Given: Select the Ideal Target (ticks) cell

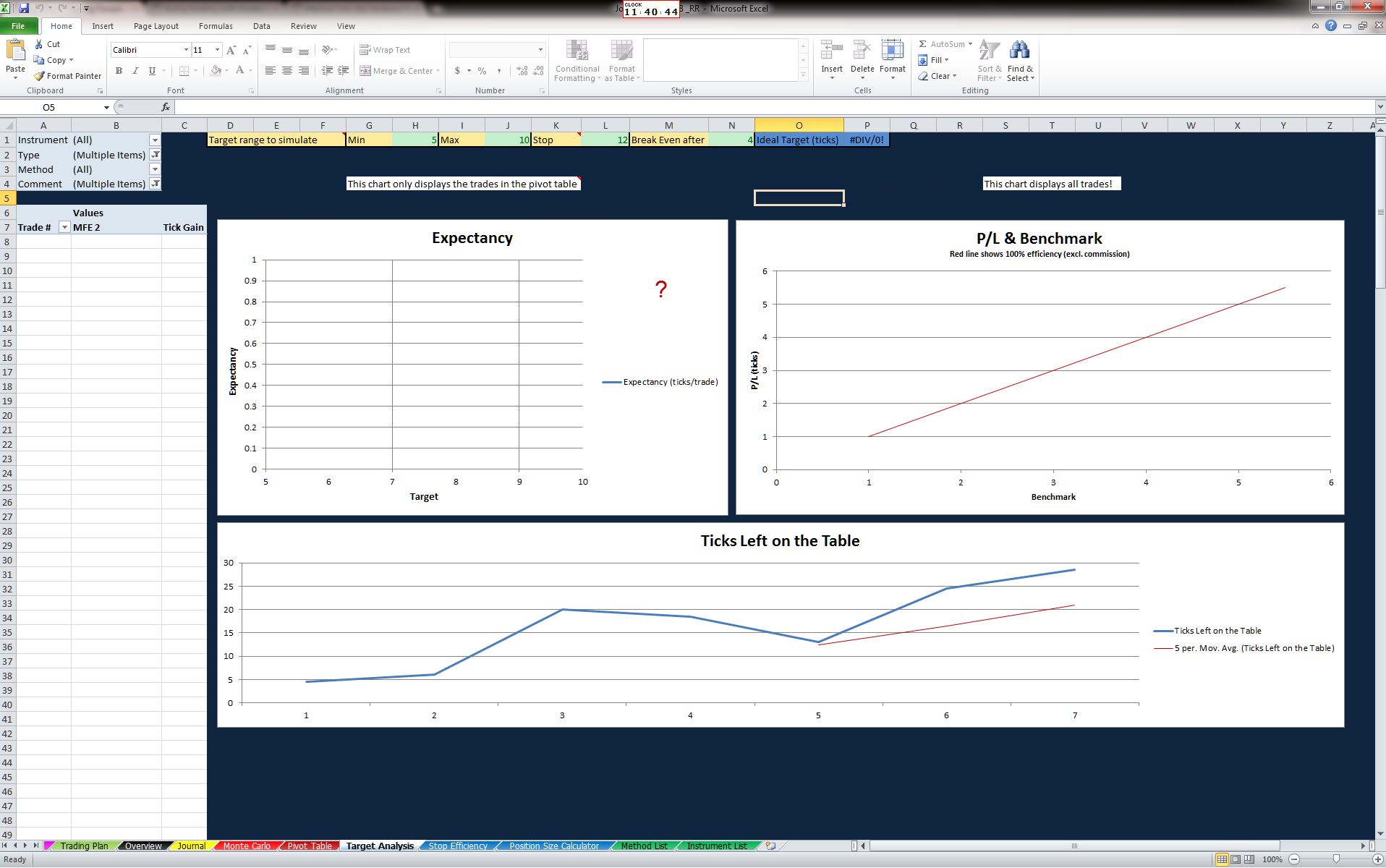Looking at the screenshot, I should coord(799,140).
